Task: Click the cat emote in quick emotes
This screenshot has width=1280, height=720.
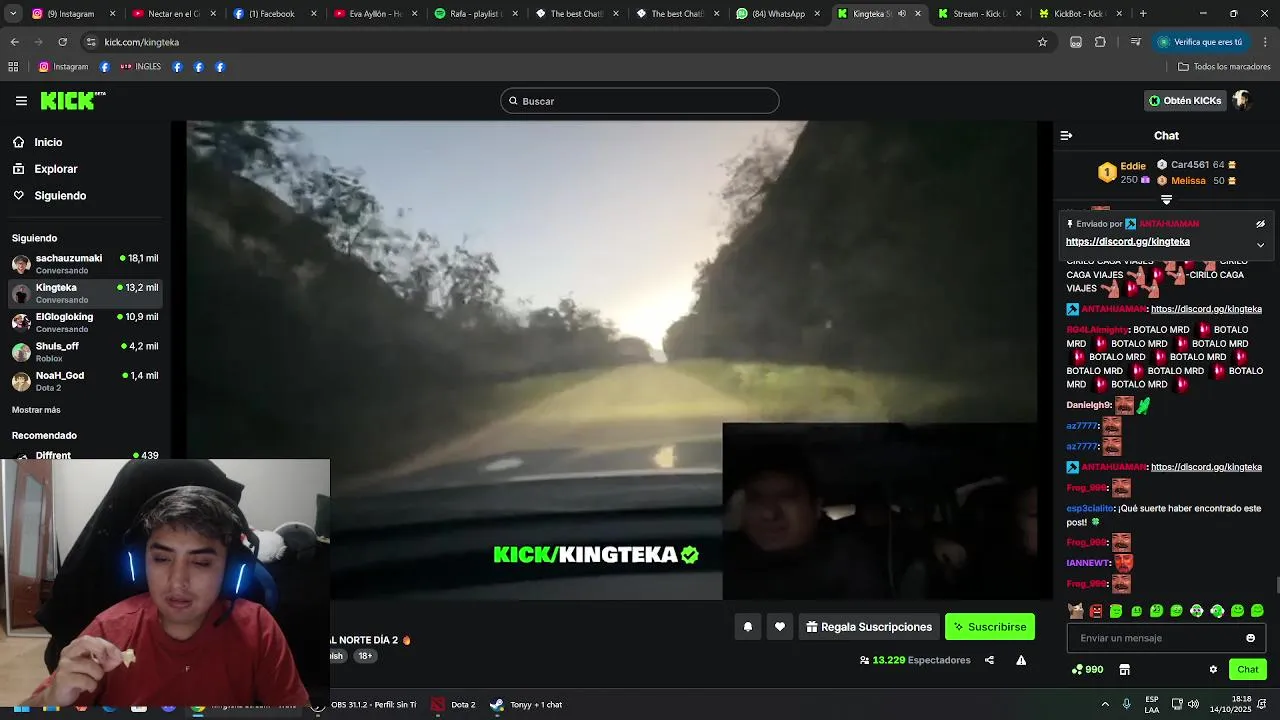Action: 1076,611
